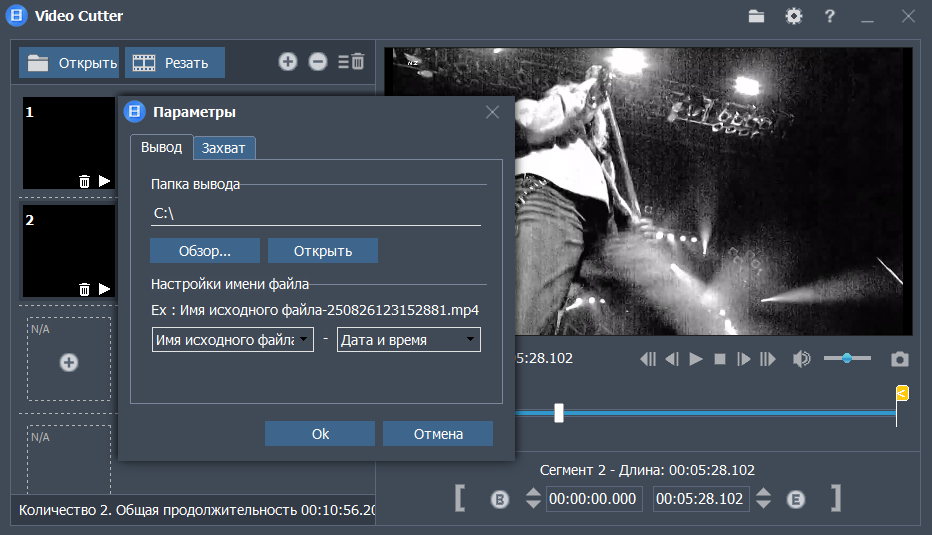Open the Дата и время dropdown
Viewport: 932px width, 535px height.
[409, 340]
